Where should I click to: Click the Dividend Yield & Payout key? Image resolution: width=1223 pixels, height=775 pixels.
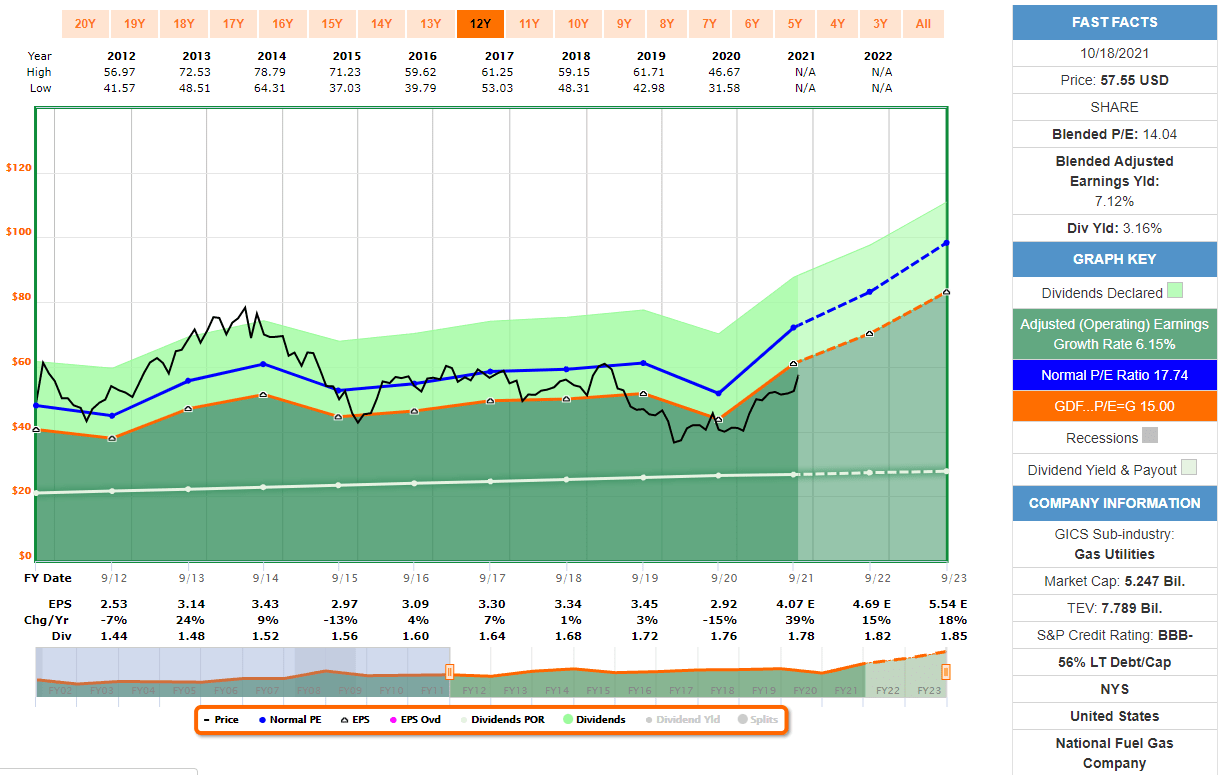1114,467
